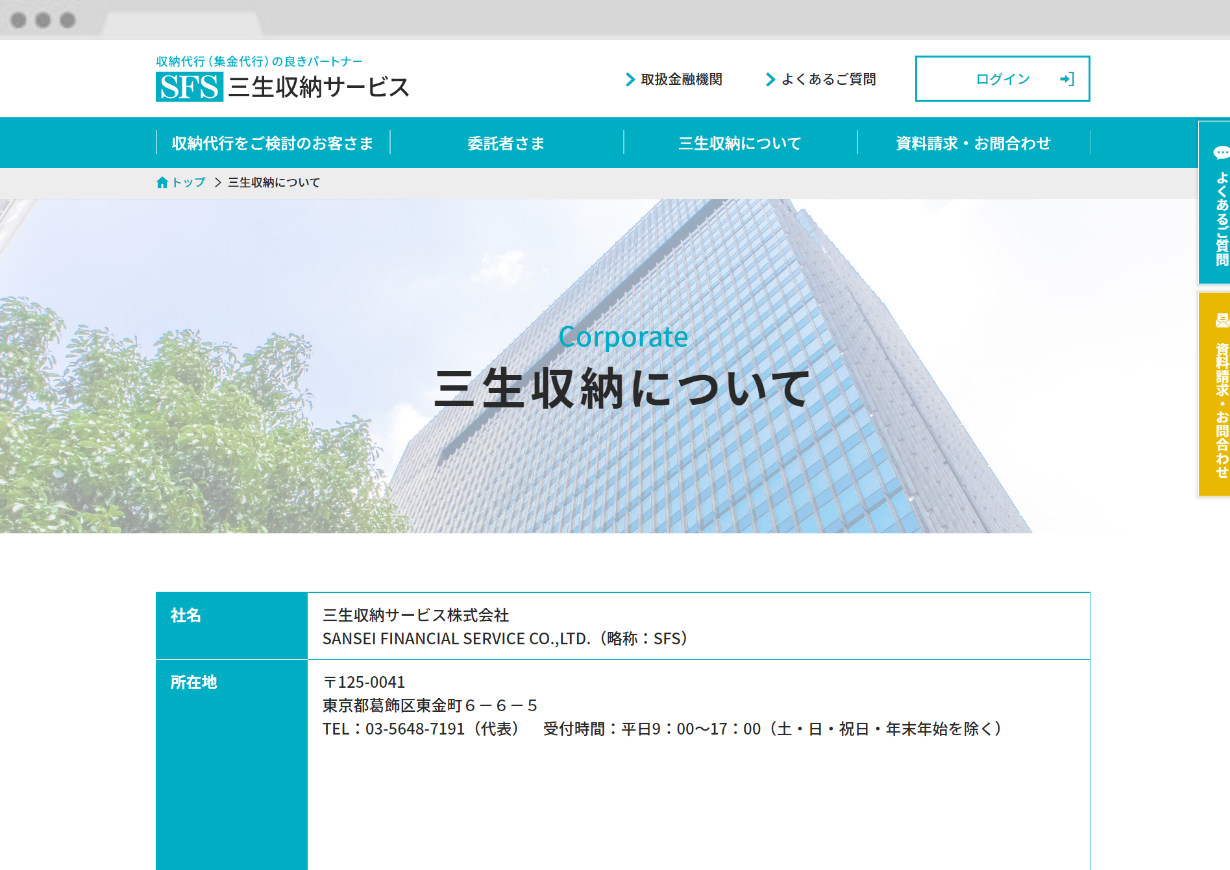Viewport: 1230px width, 870px height.
Task: Click the icon on yellow 資料請求 side tab
Action: tap(1221, 320)
